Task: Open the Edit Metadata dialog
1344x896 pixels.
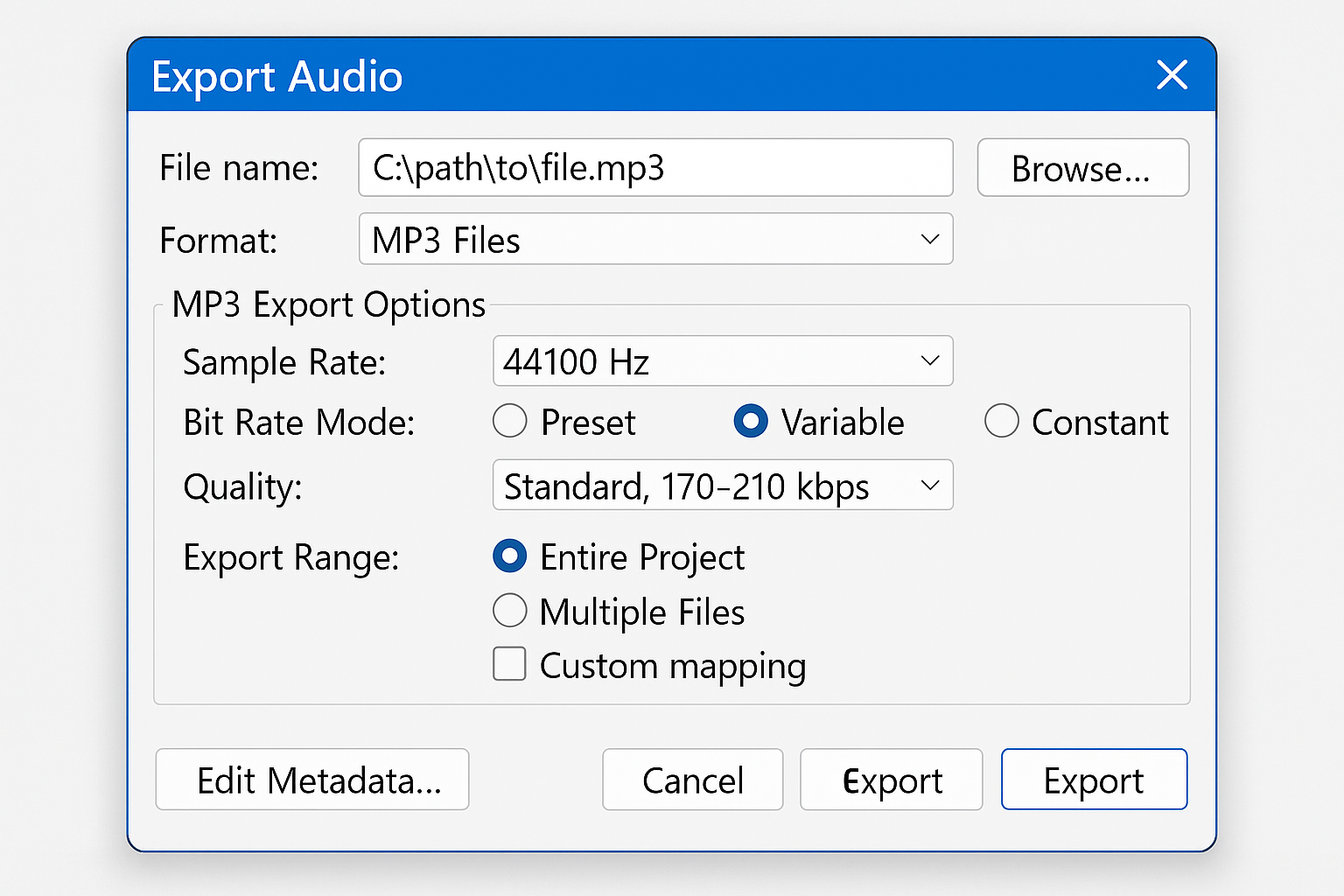Action: click(311, 780)
